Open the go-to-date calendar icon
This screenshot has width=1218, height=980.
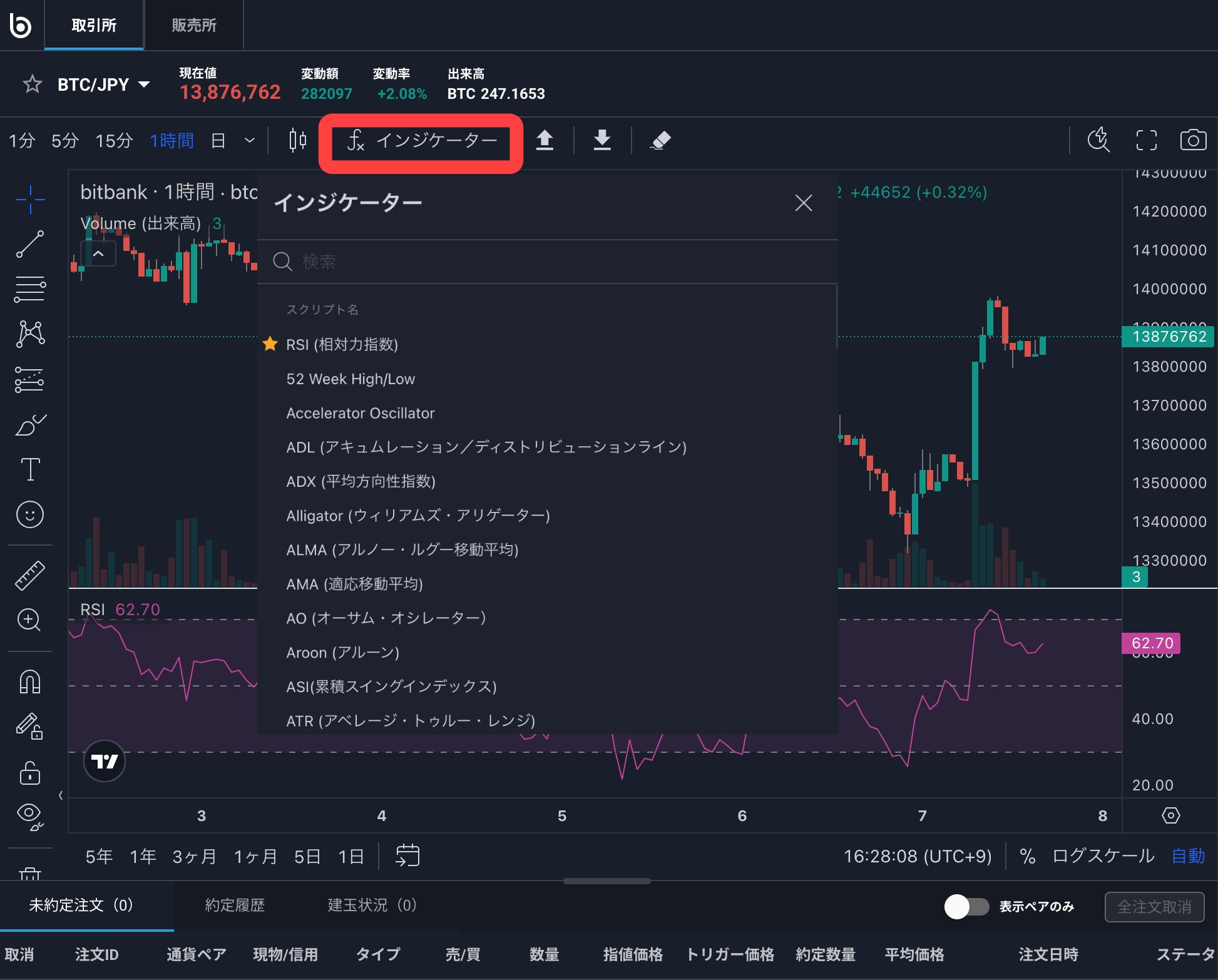point(407,855)
